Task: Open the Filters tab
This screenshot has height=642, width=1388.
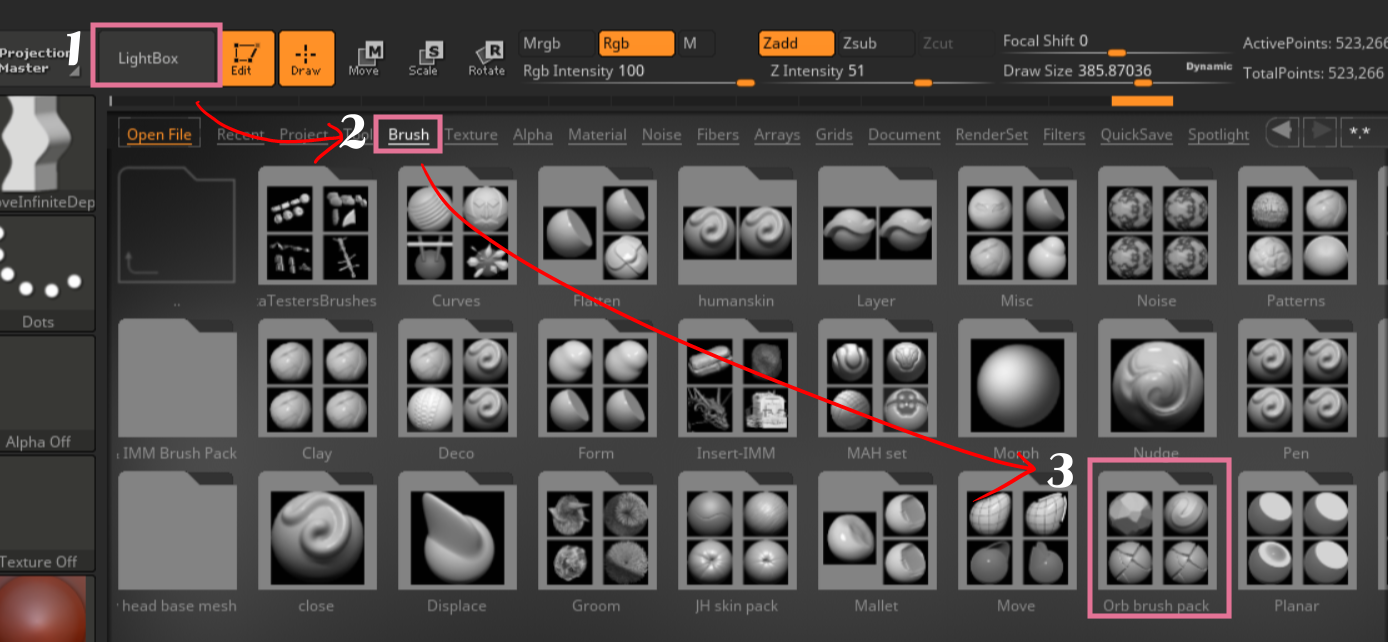Action: pyautogui.click(x=1064, y=134)
